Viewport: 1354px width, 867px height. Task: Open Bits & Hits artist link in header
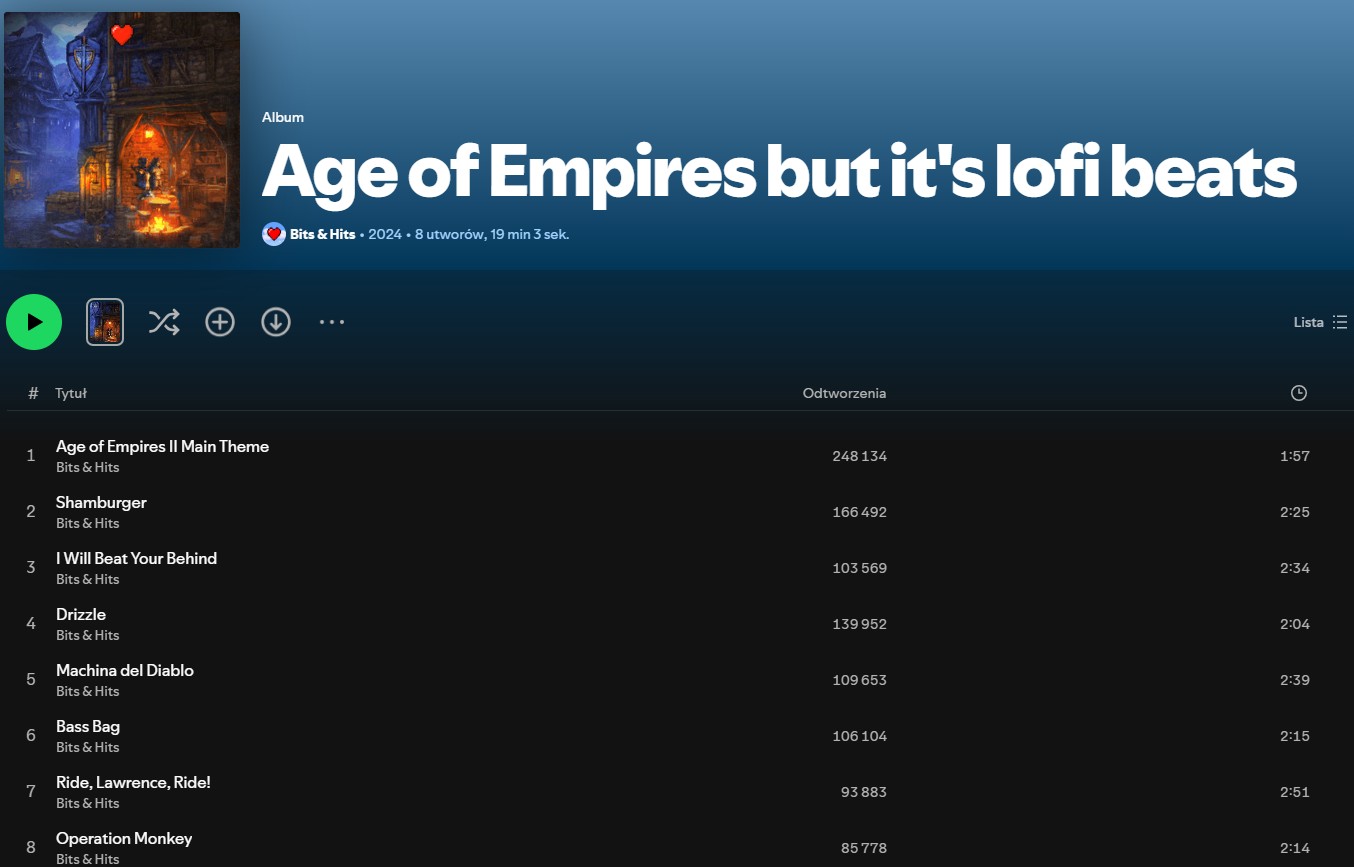pos(322,234)
